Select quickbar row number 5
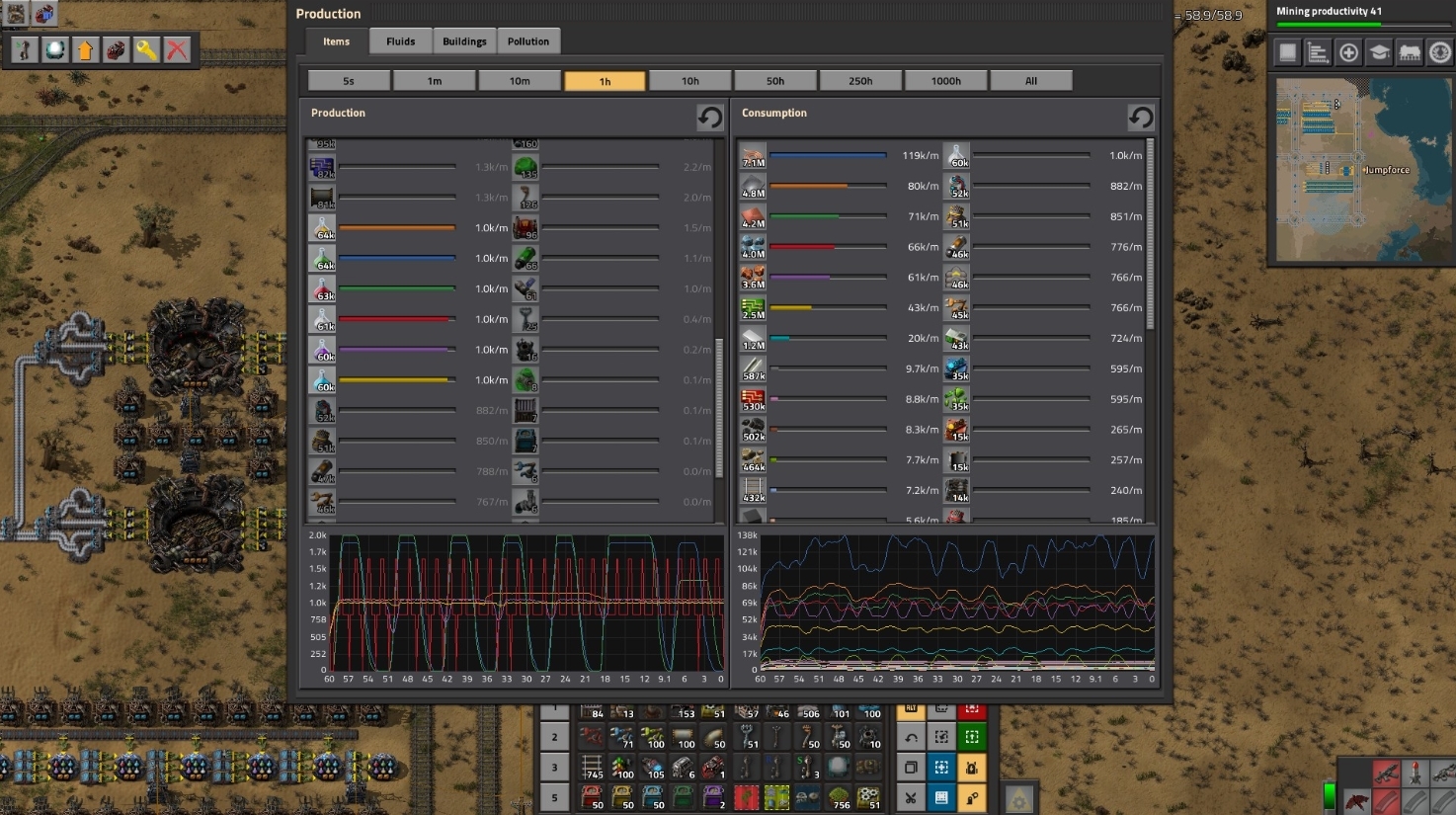 pyautogui.click(x=554, y=796)
